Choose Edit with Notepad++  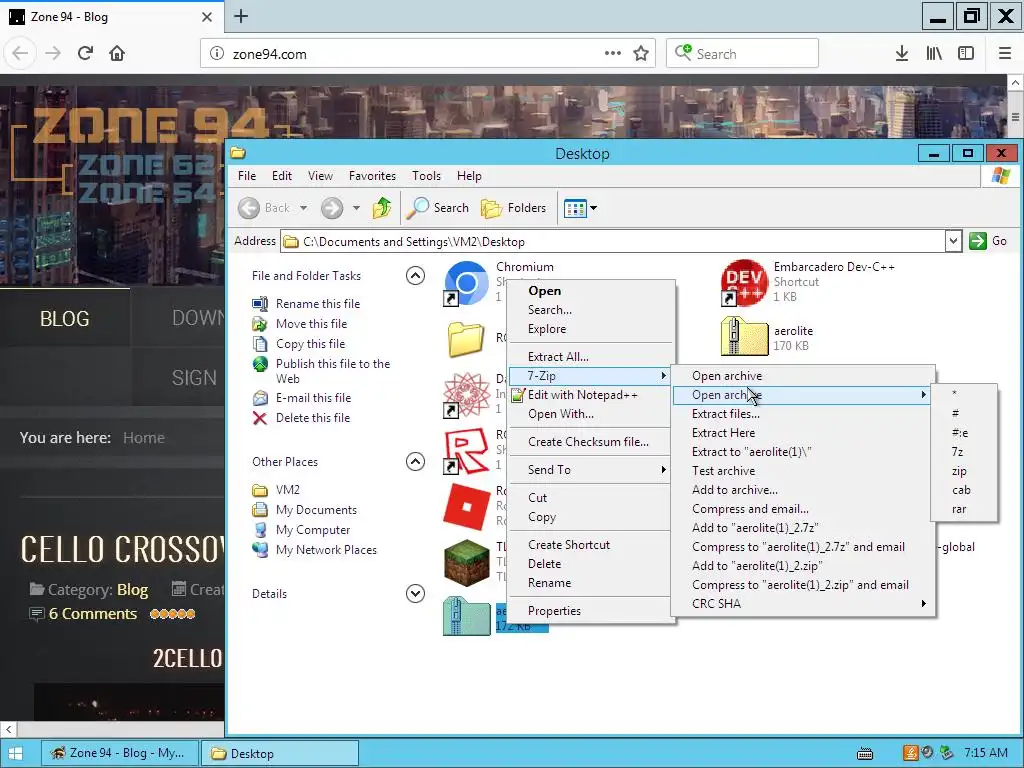pyautogui.click(x=590, y=394)
